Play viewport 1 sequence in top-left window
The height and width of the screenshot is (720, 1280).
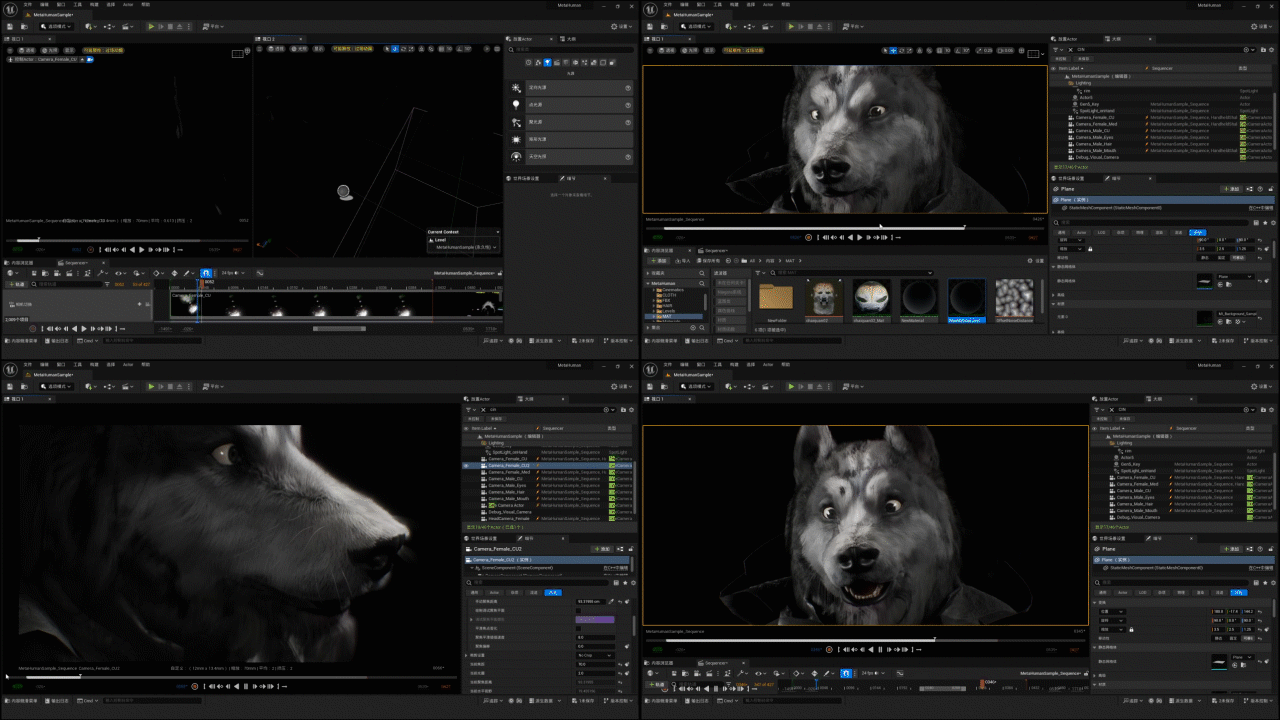(x=141, y=249)
